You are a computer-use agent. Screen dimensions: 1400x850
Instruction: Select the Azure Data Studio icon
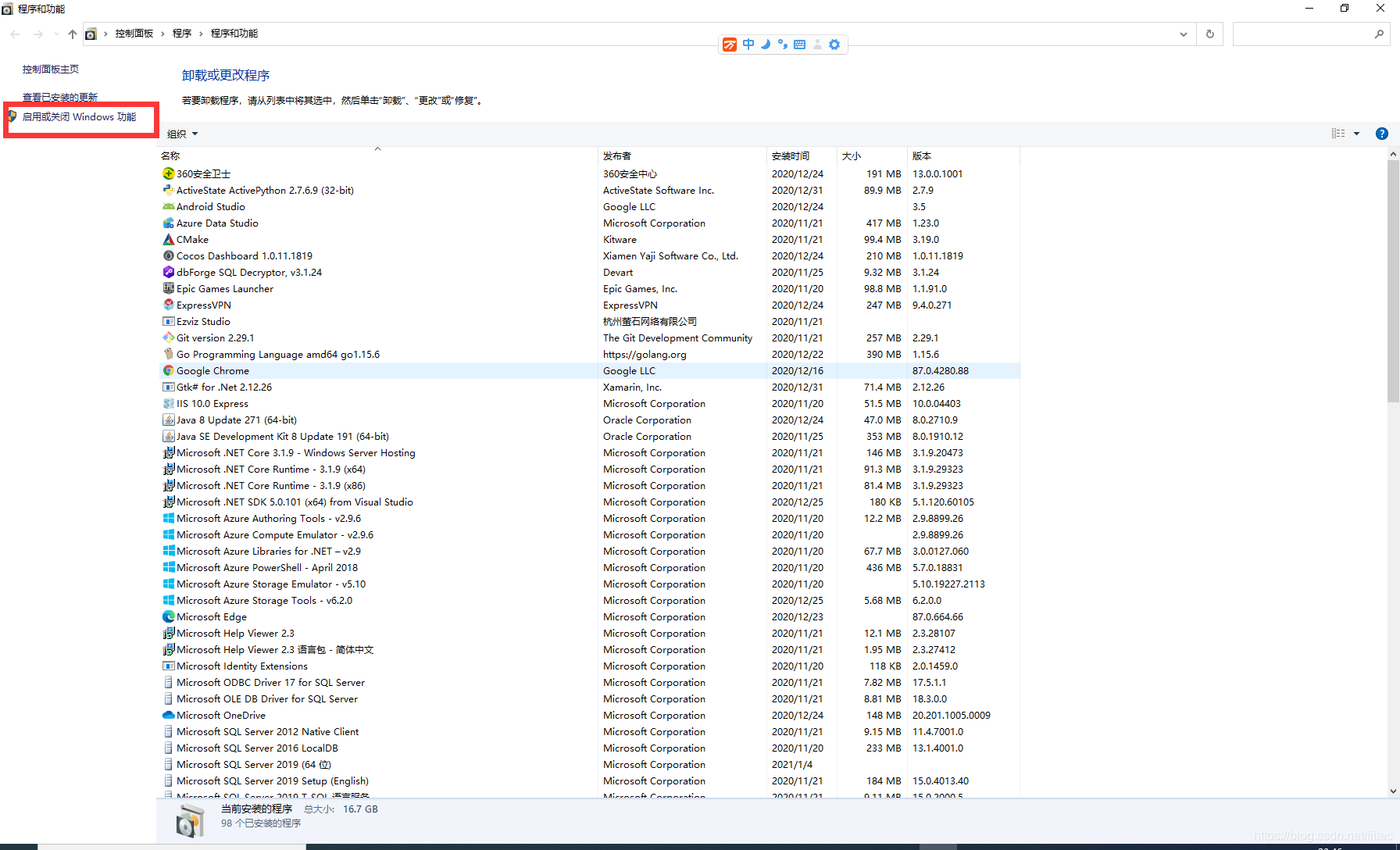[x=168, y=223]
